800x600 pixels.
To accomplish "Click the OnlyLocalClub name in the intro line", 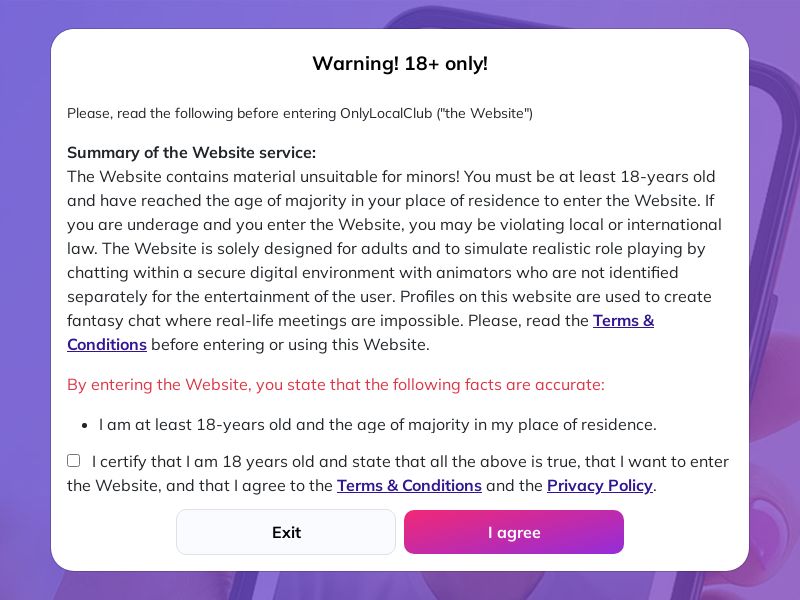I will pos(386,113).
